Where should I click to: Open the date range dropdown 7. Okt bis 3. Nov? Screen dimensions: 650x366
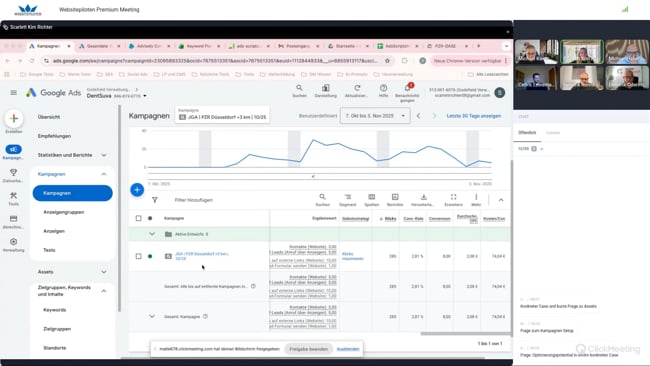[x=375, y=116]
